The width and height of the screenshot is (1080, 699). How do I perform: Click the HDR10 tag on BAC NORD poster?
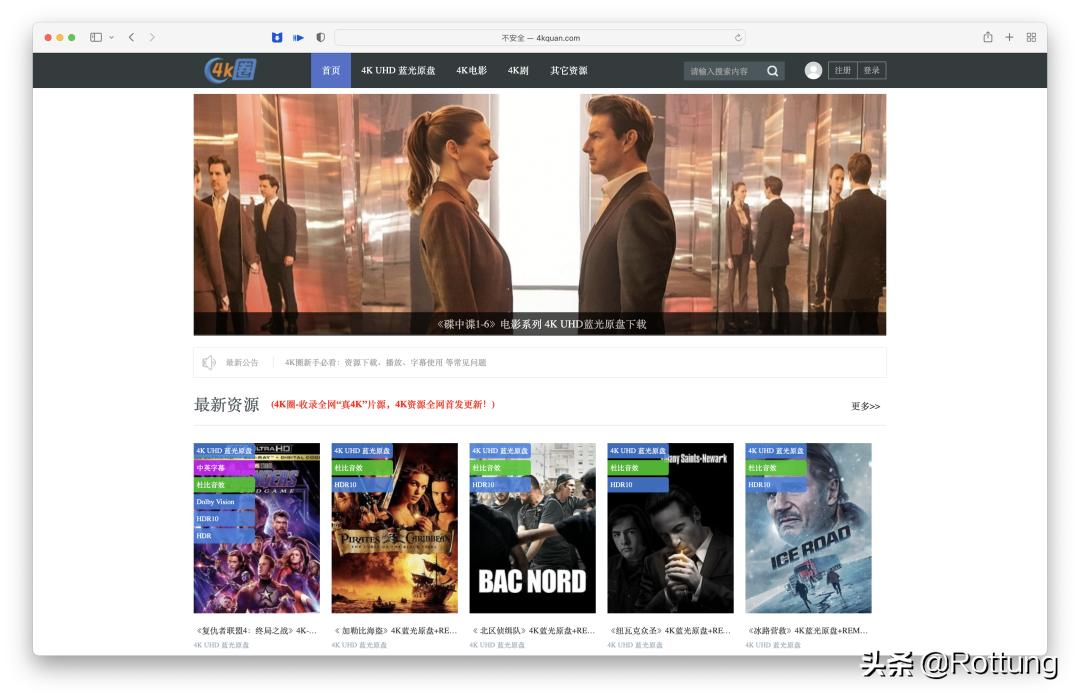click(500, 485)
